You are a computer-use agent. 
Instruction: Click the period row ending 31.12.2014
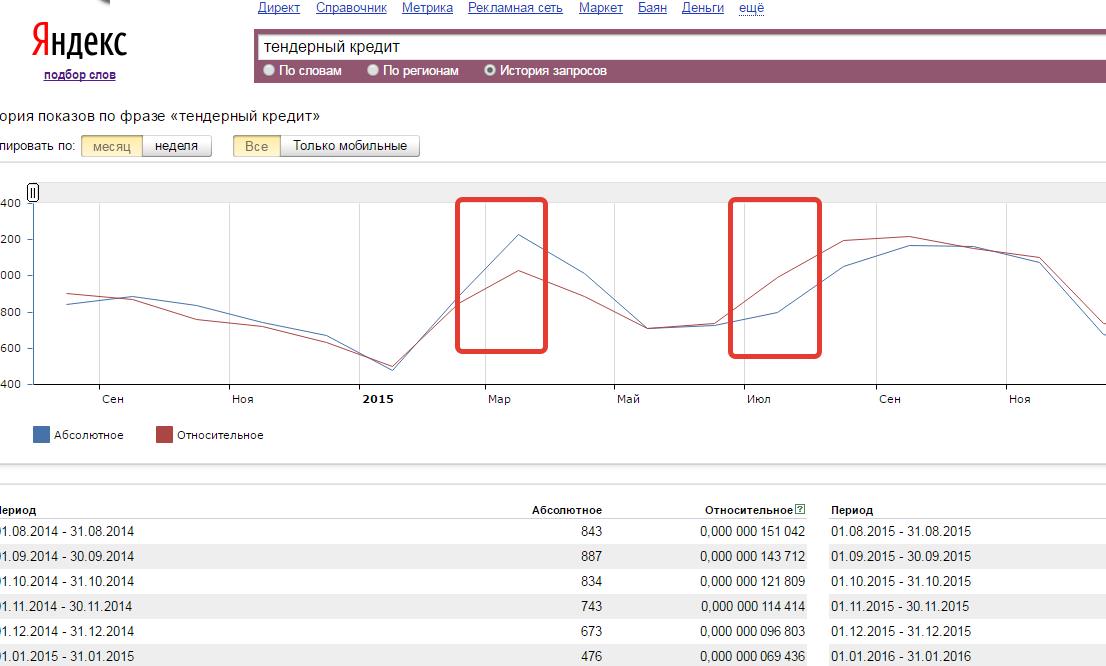click(x=67, y=631)
